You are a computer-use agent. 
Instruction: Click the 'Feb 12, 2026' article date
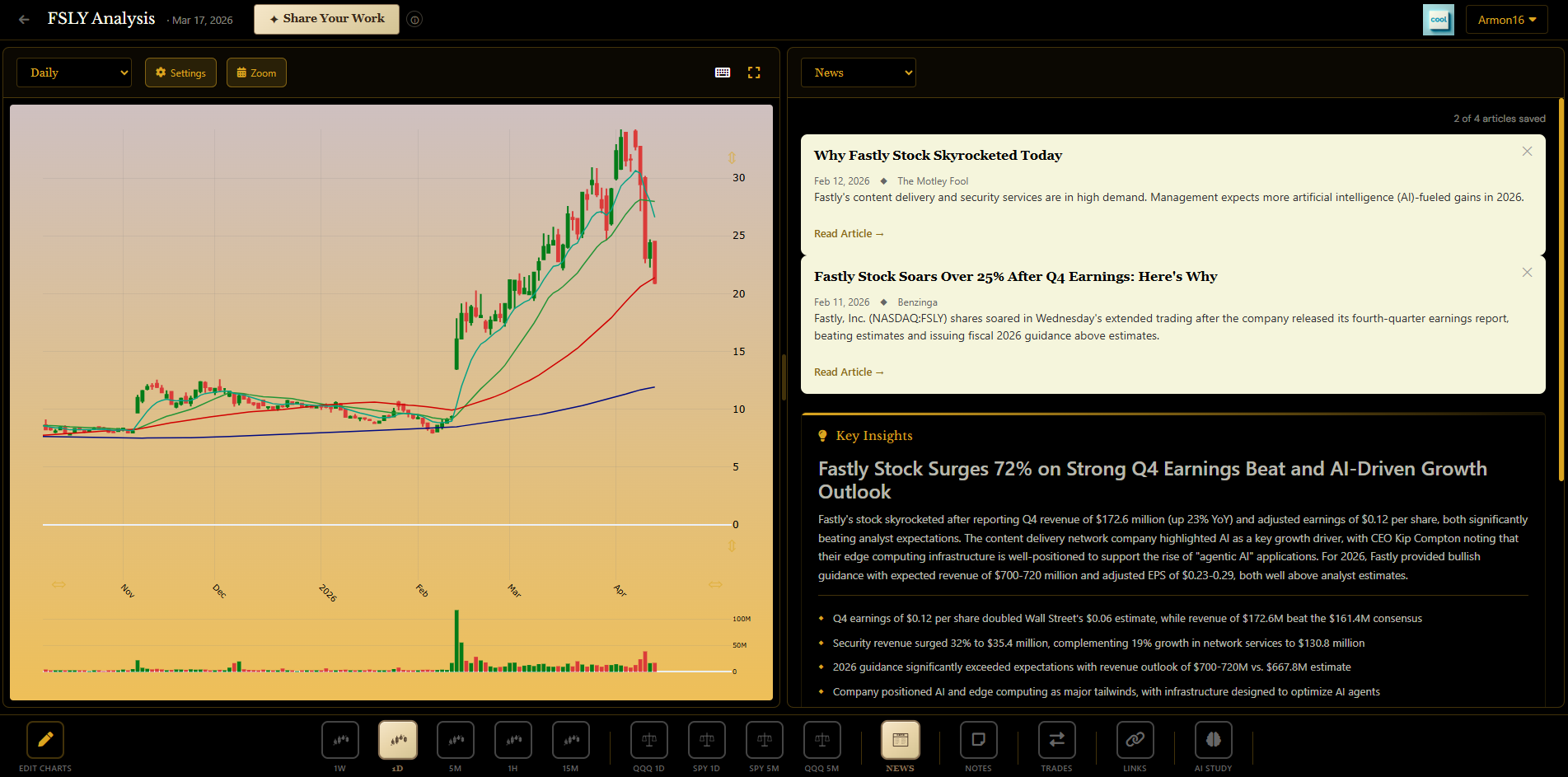click(841, 181)
